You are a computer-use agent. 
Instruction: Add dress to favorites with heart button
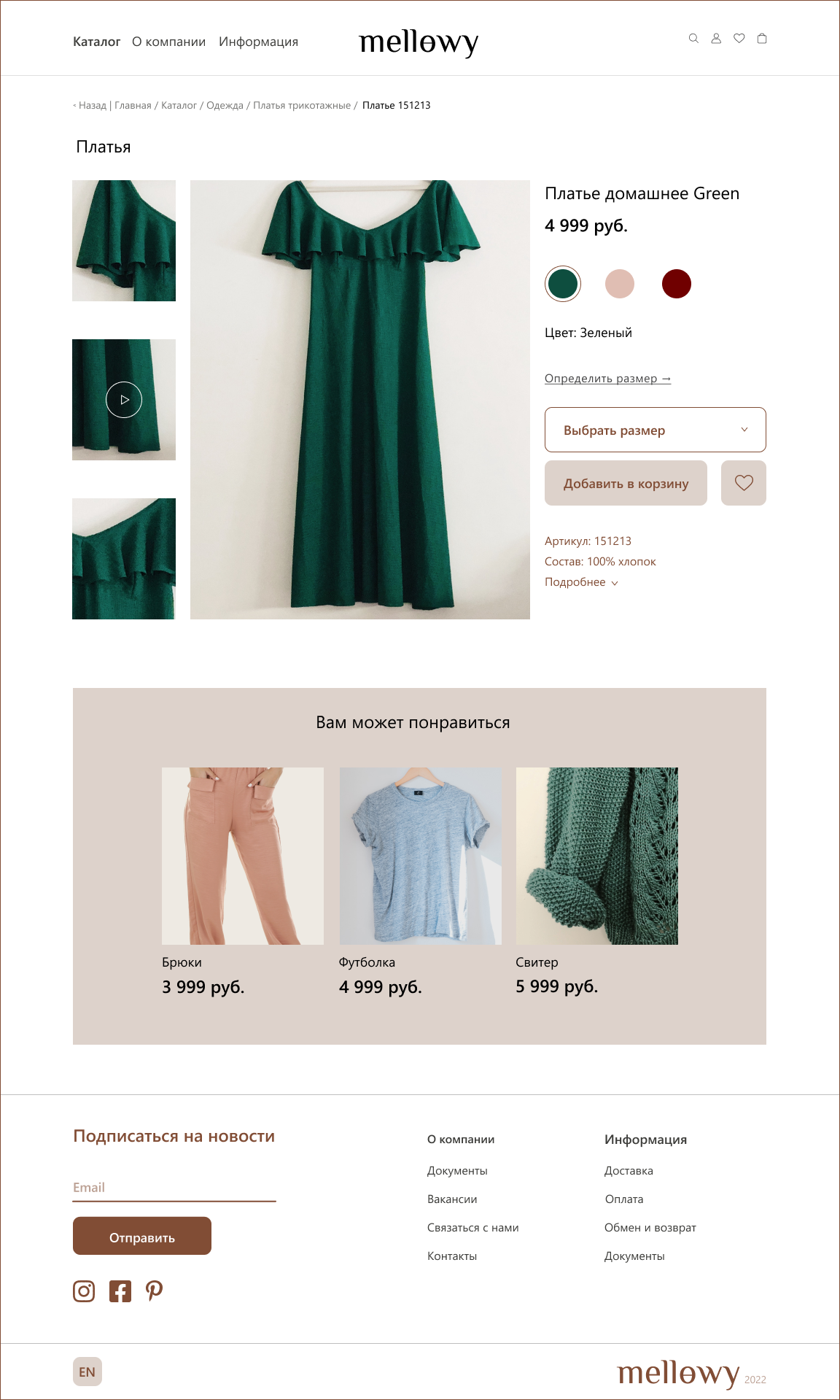click(x=744, y=483)
